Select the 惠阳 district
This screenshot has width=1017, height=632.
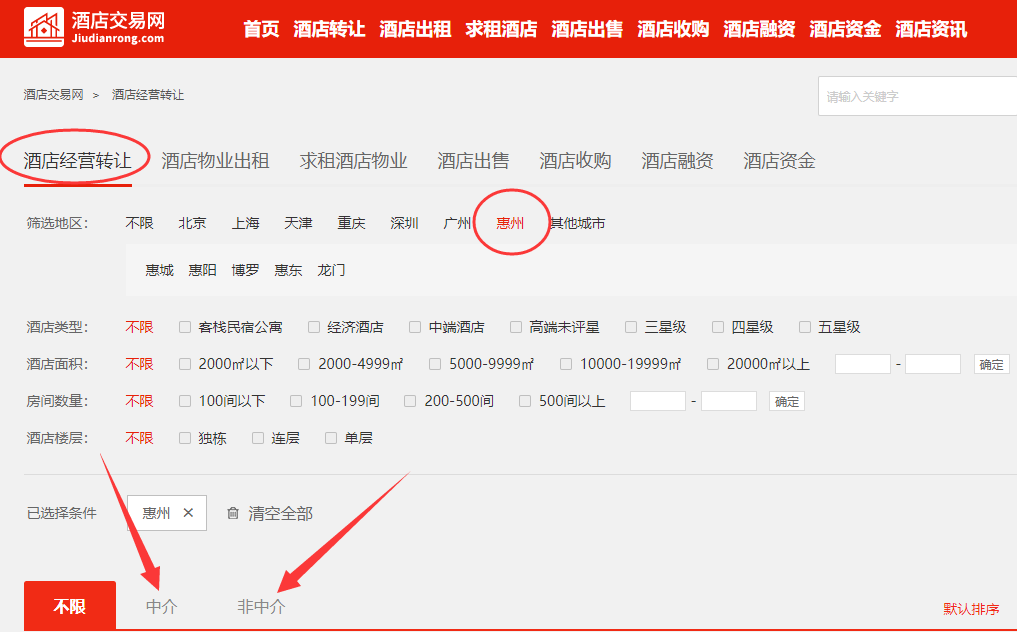(x=202, y=270)
